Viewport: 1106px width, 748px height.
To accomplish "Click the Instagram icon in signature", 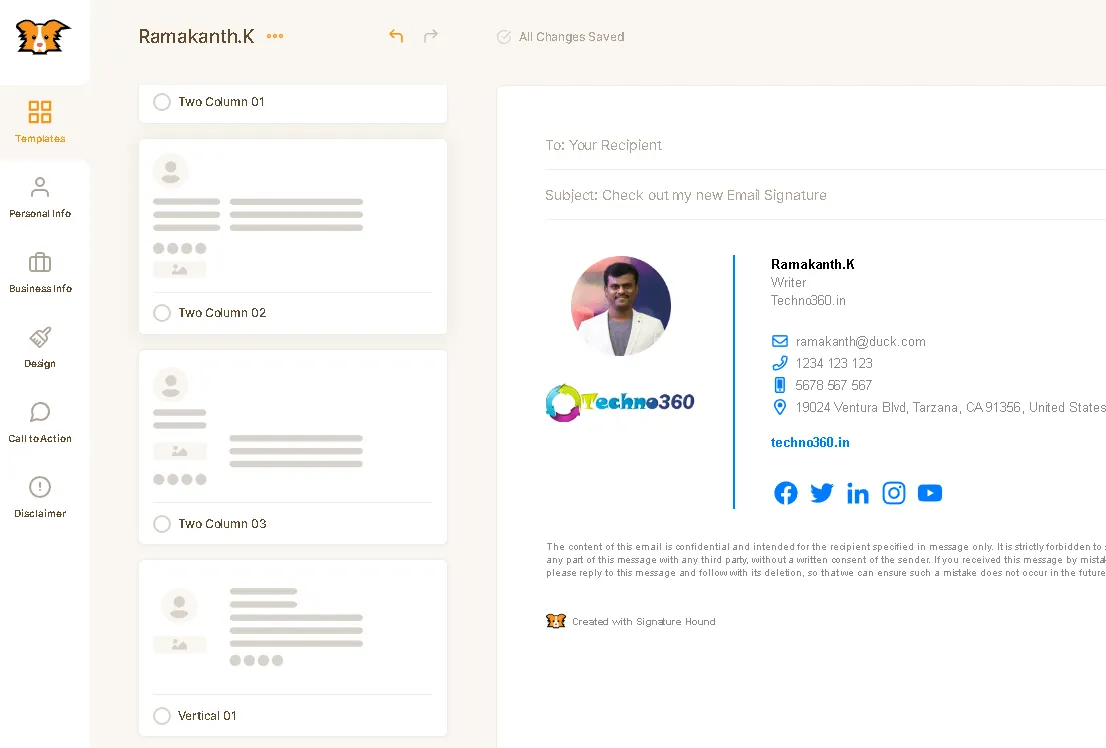I will click(x=894, y=493).
